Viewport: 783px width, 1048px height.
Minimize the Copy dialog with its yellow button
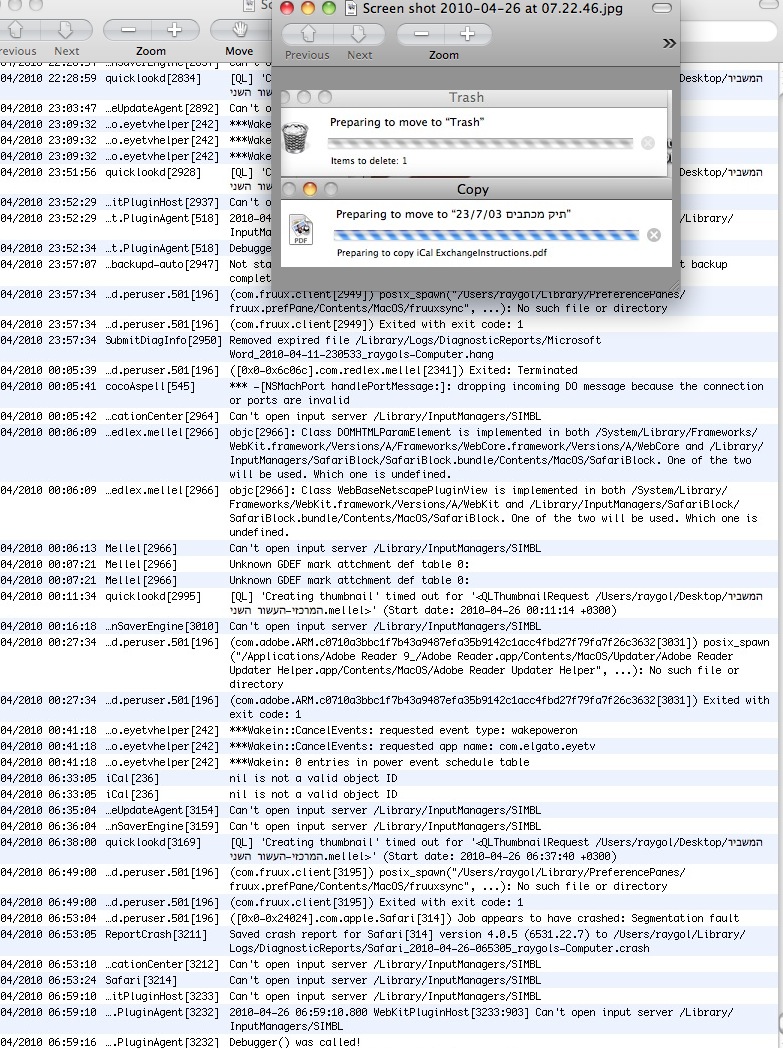310,189
